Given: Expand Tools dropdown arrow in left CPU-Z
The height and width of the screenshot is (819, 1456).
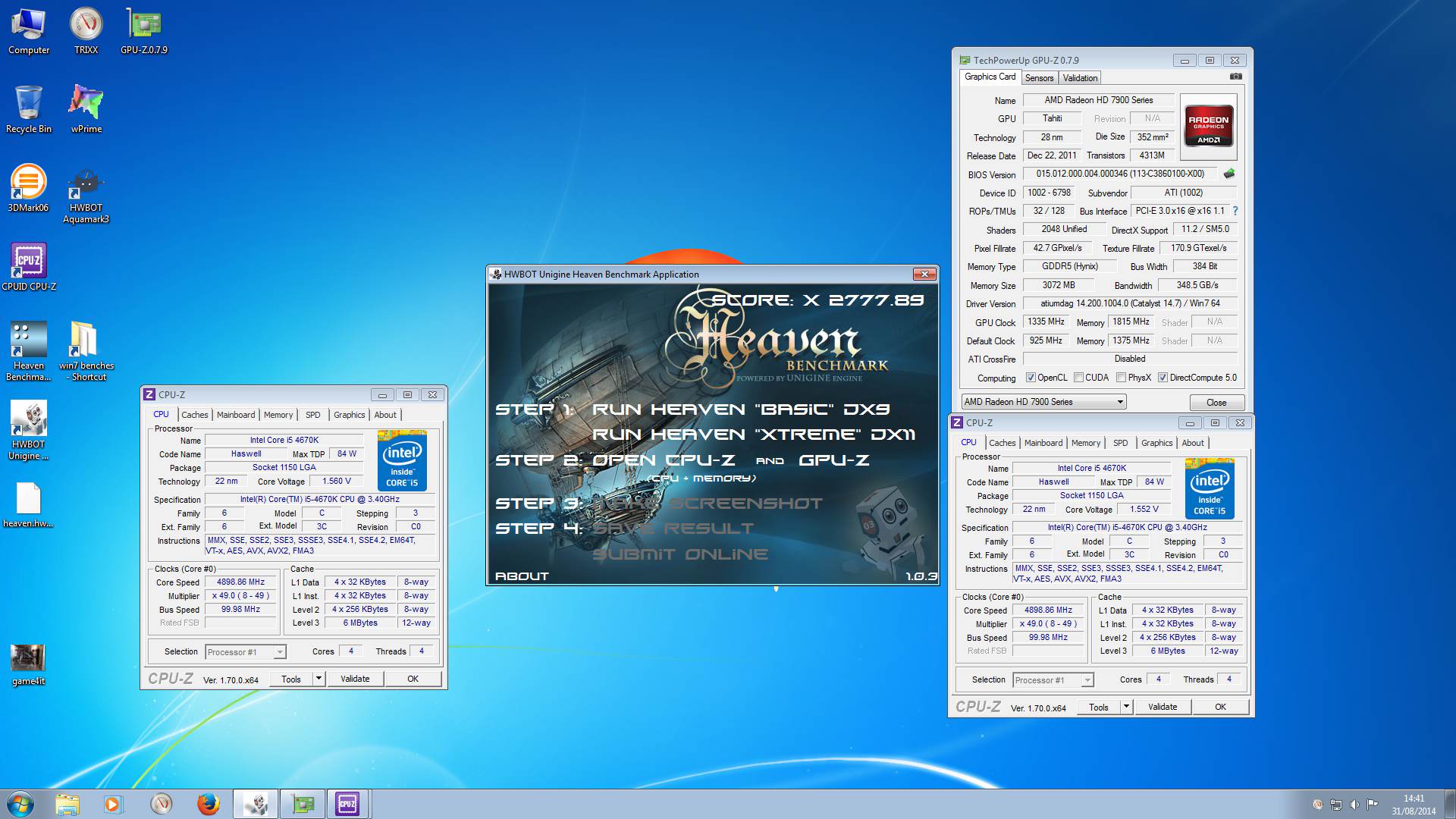Looking at the screenshot, I should (x=318, y=679).
